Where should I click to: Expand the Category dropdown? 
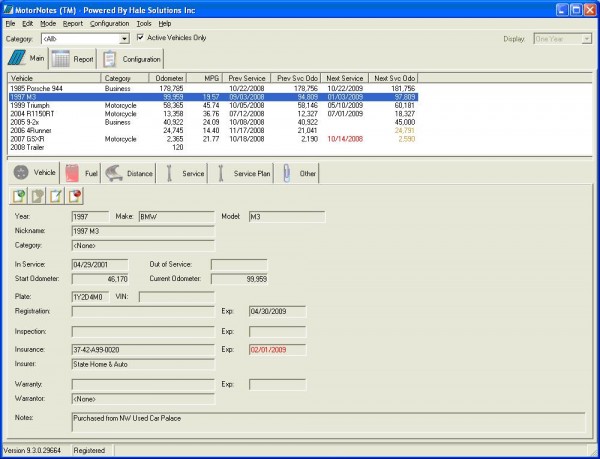(x=125, y=38)
